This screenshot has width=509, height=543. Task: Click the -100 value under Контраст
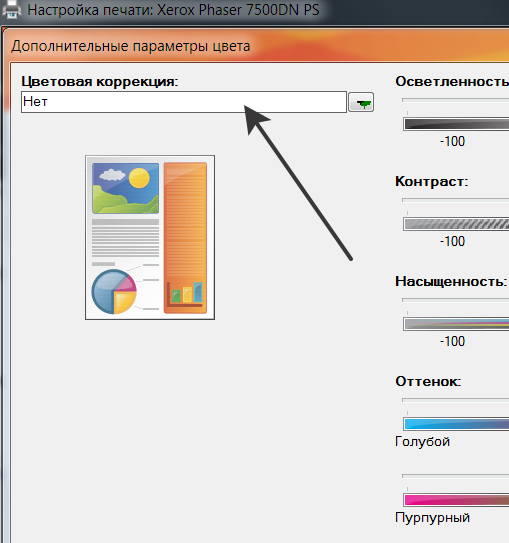pos(453,241)
